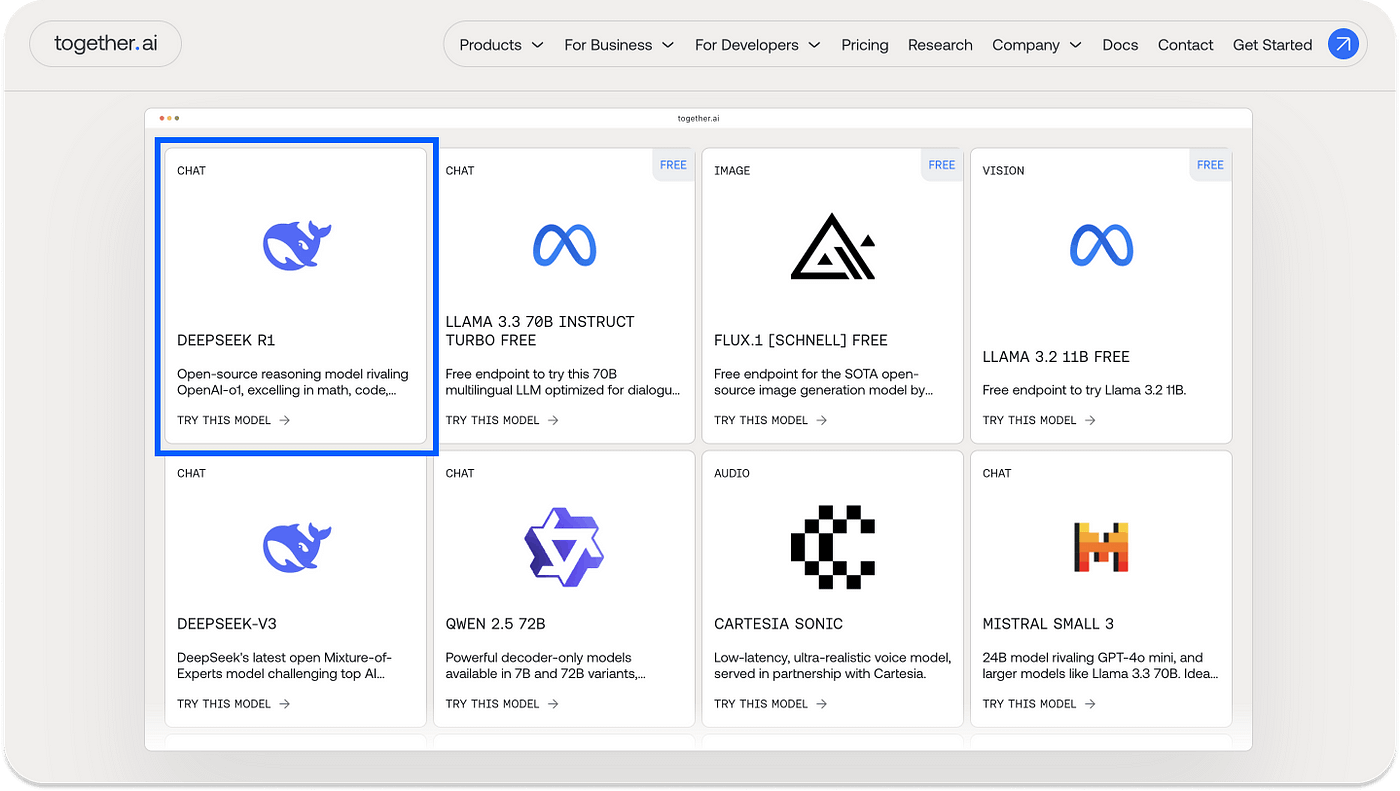Click the Mistral Small 3 logo
This screenshot has width=1400, height=791.
coord(1101,547)
